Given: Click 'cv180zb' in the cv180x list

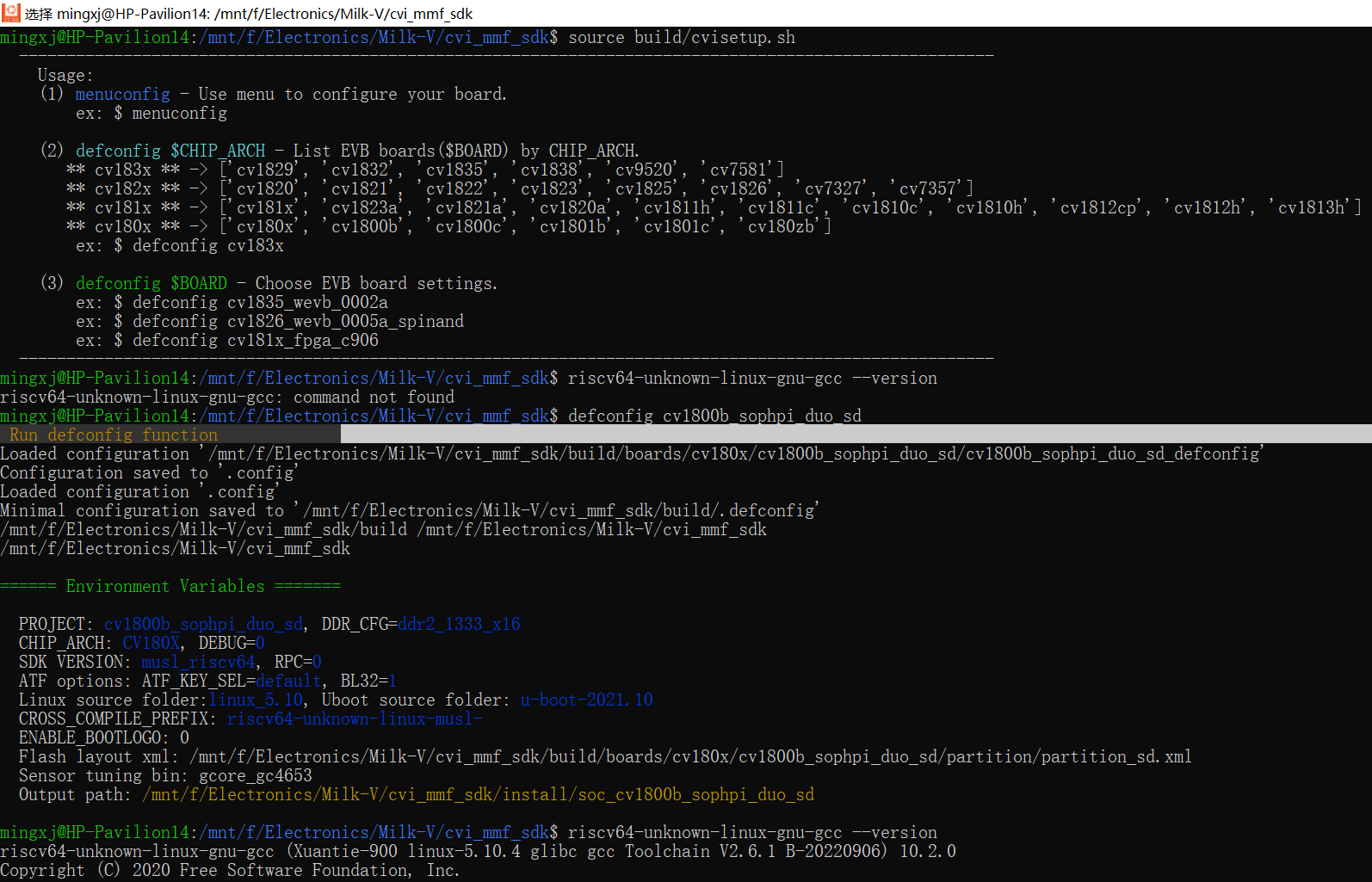Looking at the screenshot, I should tap(782, 227).
